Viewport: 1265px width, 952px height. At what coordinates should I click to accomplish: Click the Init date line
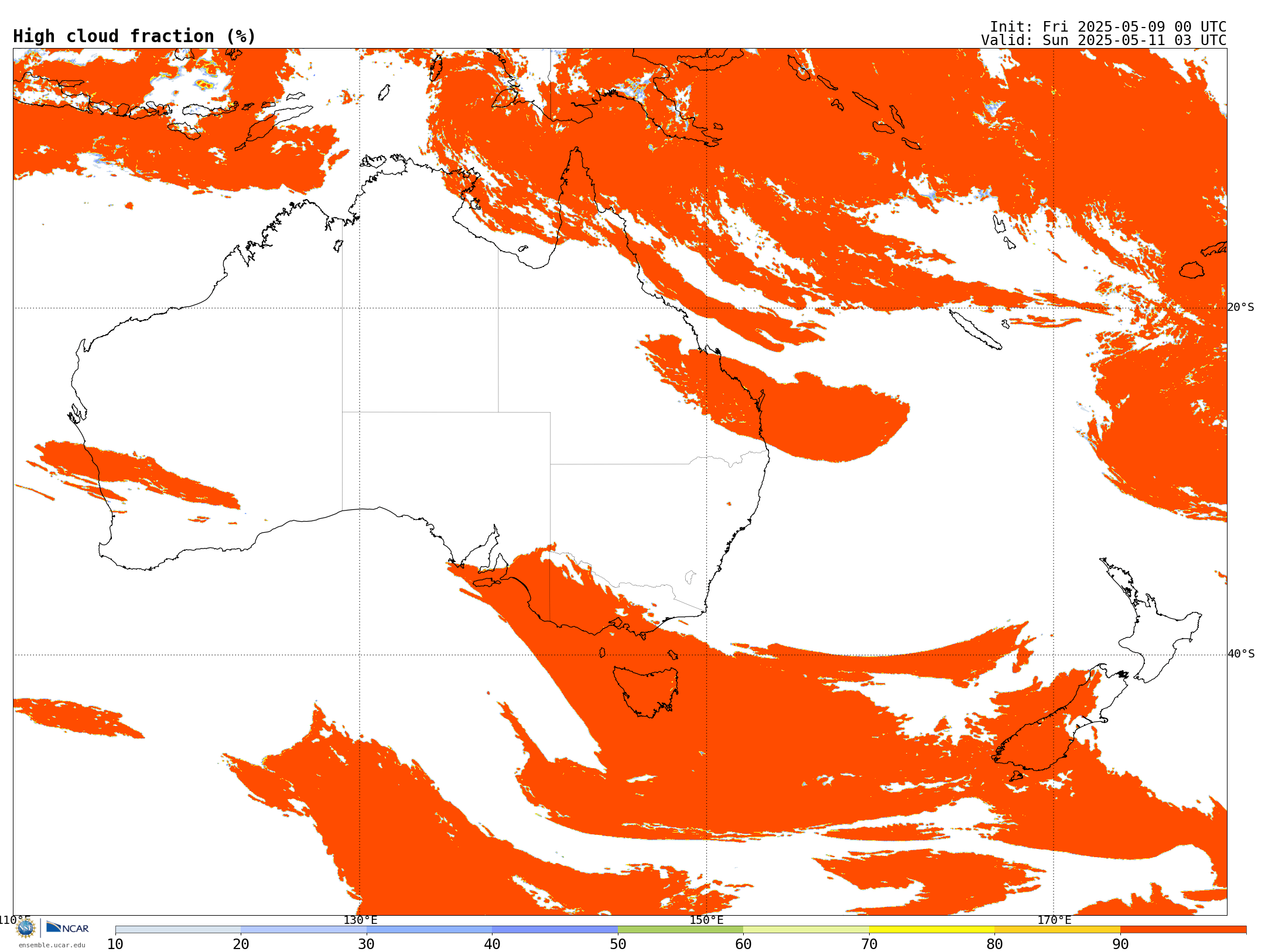pyautogui.click(x=1108, y=27)
